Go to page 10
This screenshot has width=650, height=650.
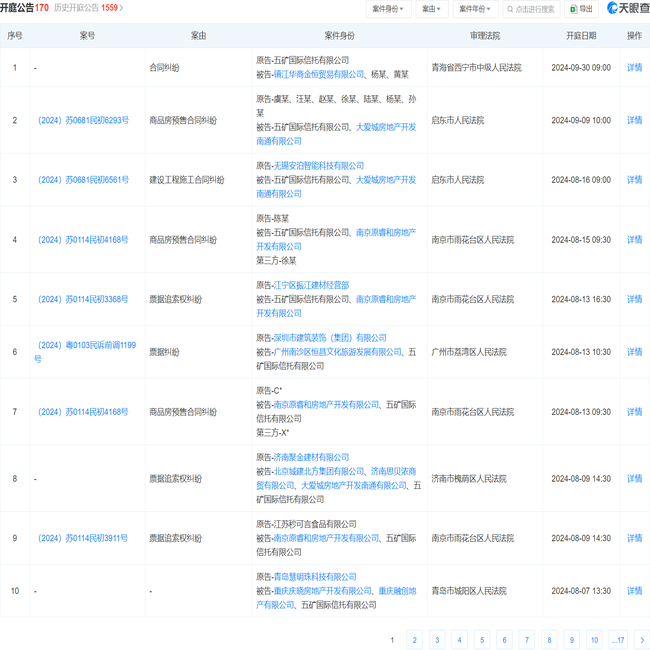tap(594, 640)
